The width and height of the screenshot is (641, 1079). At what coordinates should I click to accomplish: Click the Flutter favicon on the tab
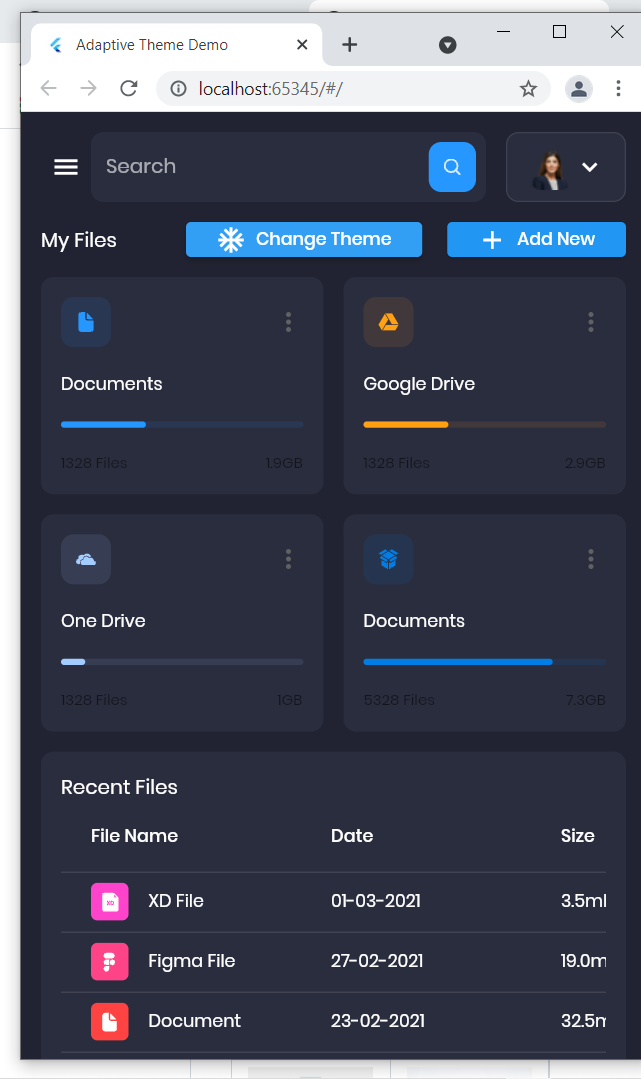point(56,45)
